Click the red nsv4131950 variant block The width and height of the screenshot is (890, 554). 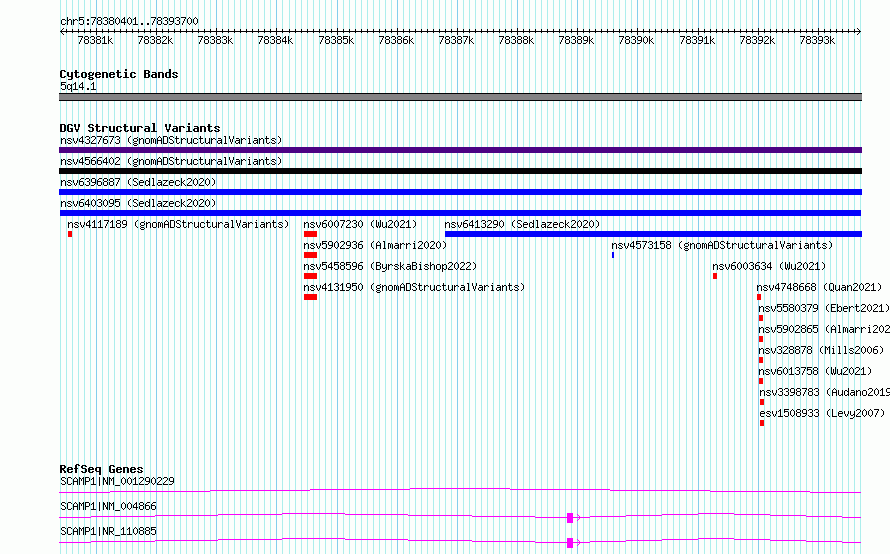coord(310,297)
